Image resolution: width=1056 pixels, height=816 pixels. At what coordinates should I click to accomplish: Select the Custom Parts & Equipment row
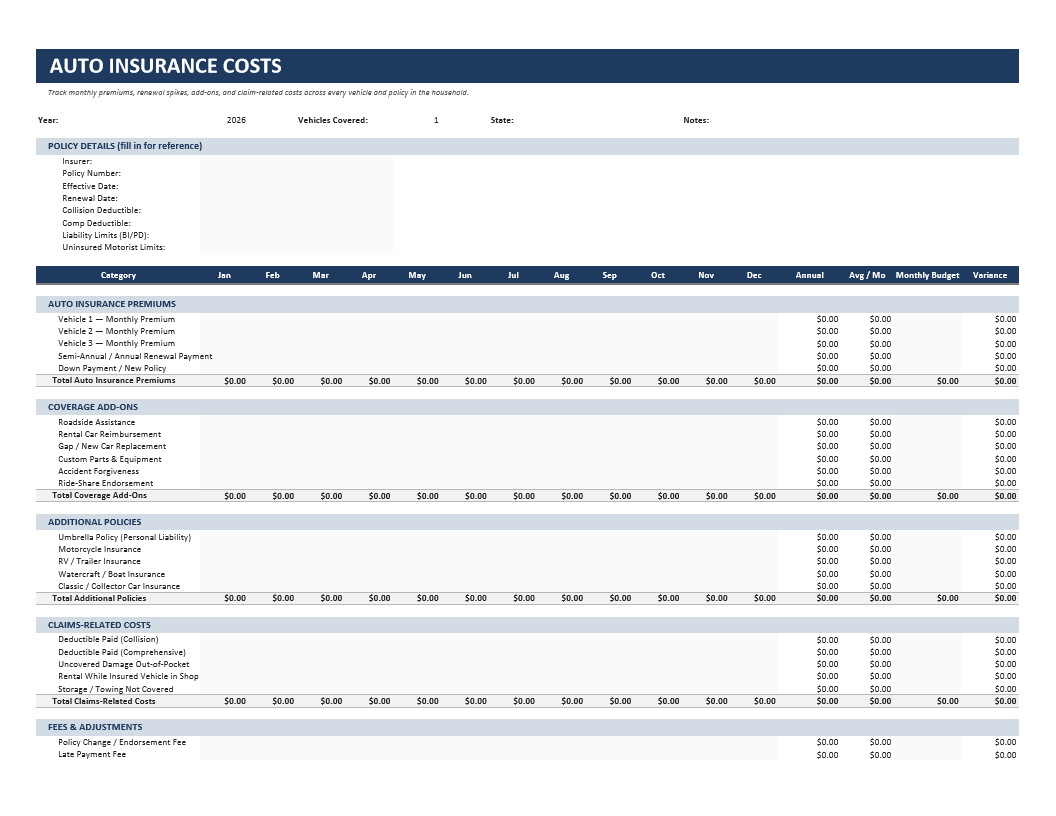[527, 459]
